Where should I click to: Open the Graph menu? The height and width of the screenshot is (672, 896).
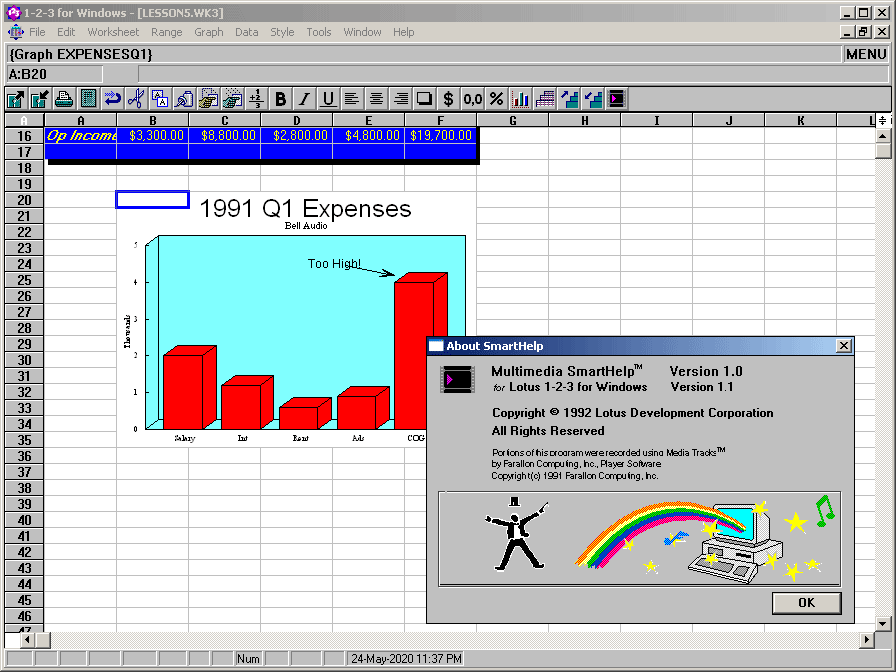tap(209, 32)
